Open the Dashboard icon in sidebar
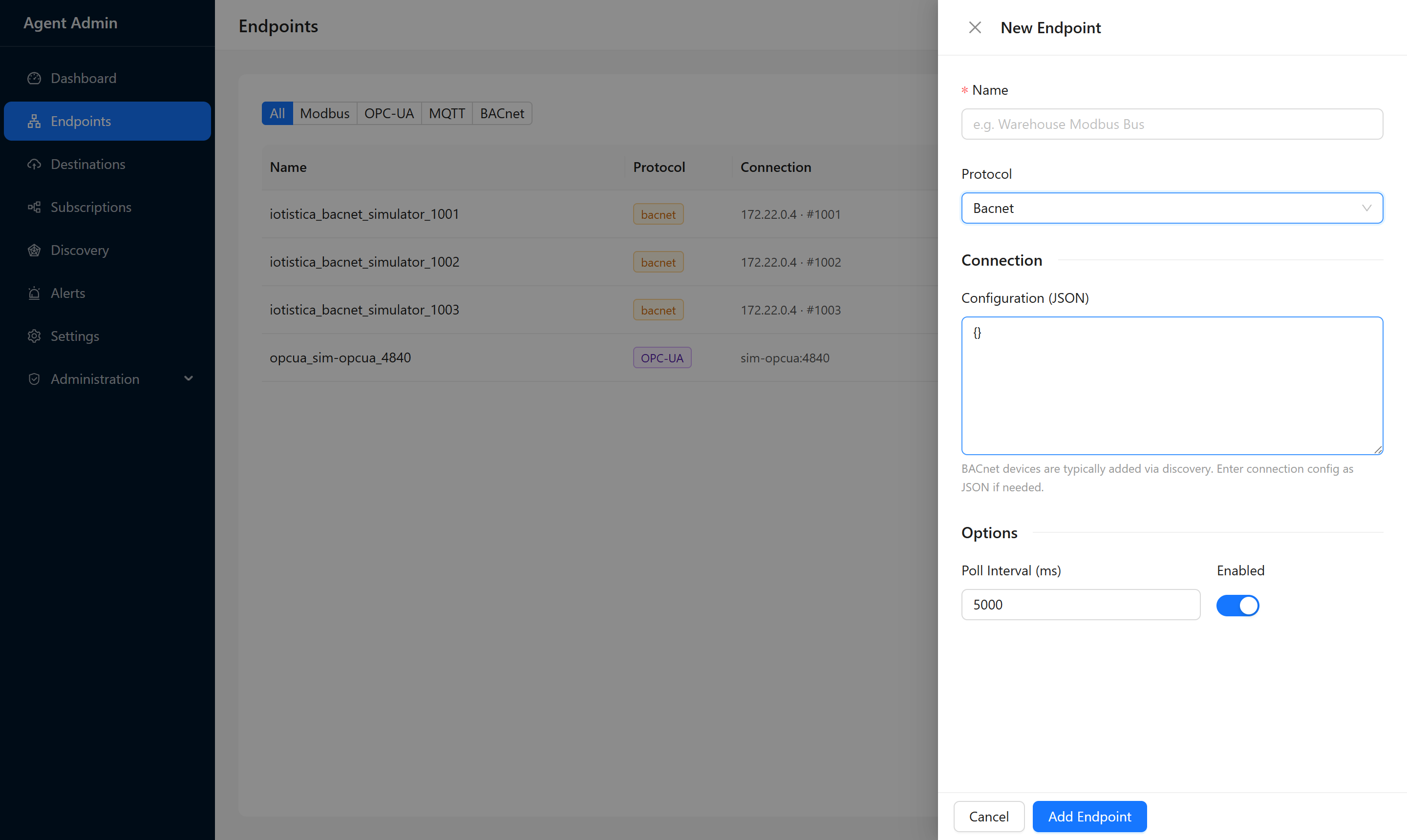The height and width of the screenshot is (840, 1407). tap(34, 78)
